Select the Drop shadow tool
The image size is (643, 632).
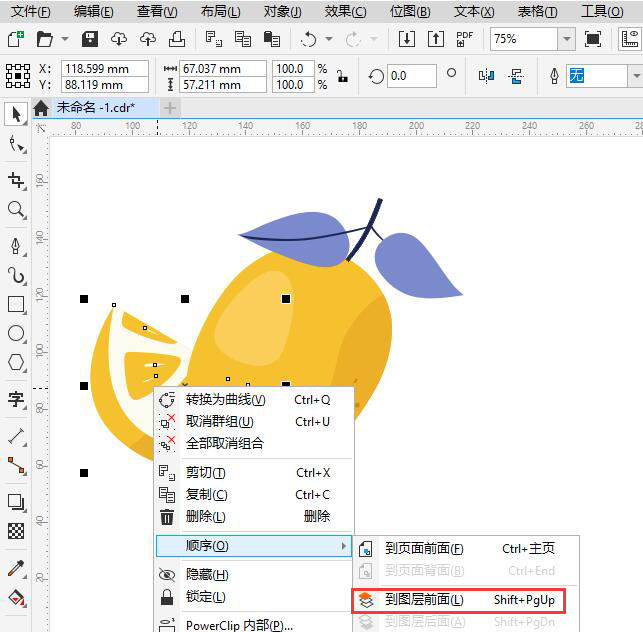16,502
